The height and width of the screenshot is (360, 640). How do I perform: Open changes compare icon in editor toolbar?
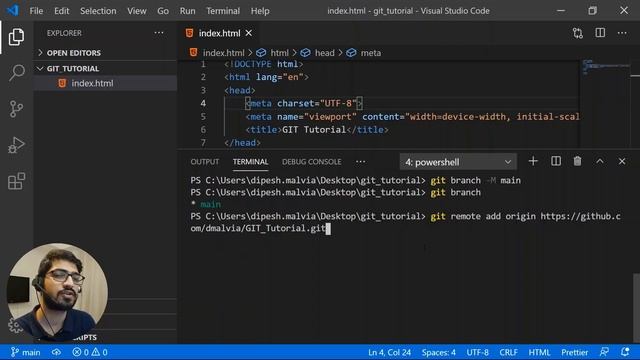click(x=578, y=33)
